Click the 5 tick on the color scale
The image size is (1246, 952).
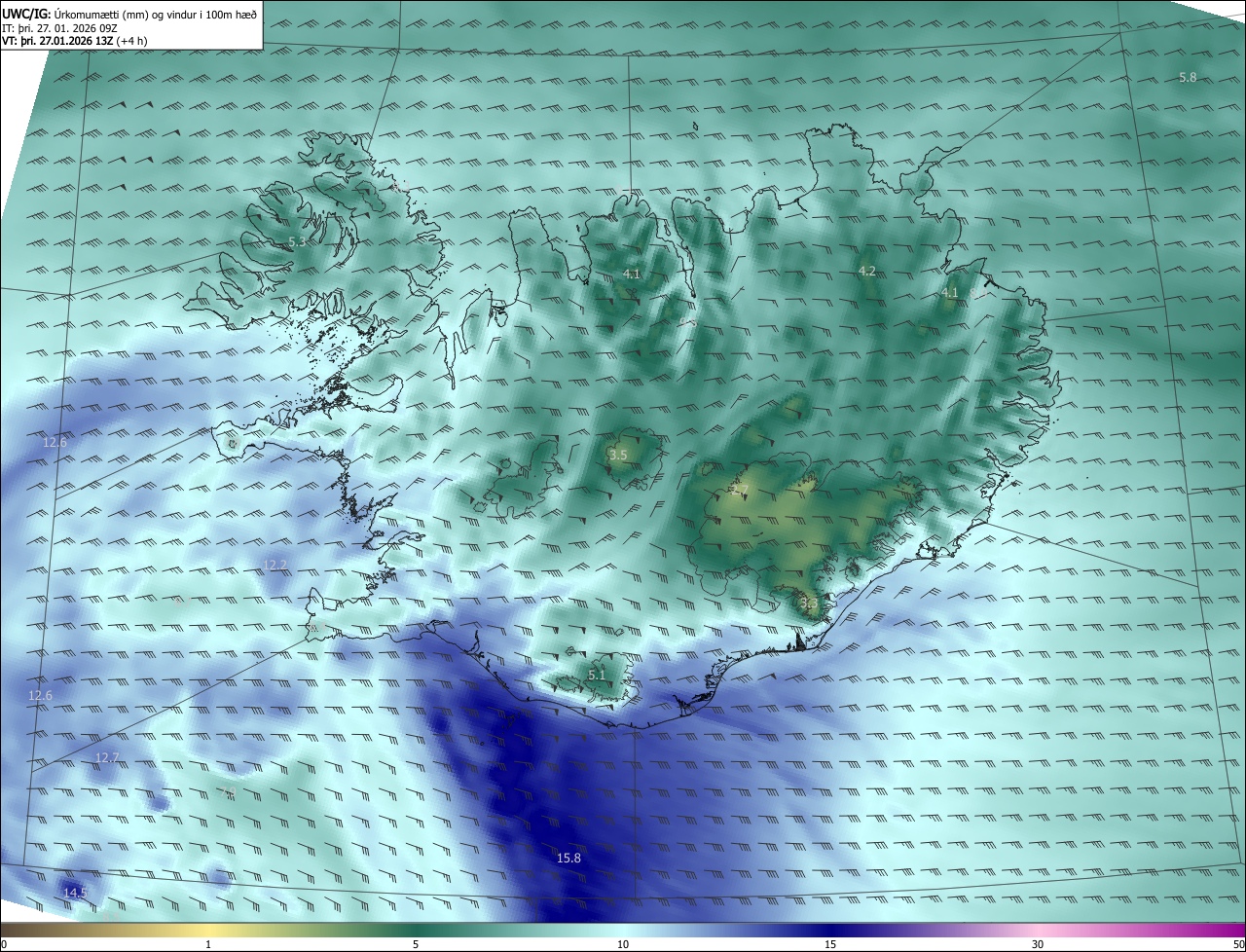pos(416,944)
